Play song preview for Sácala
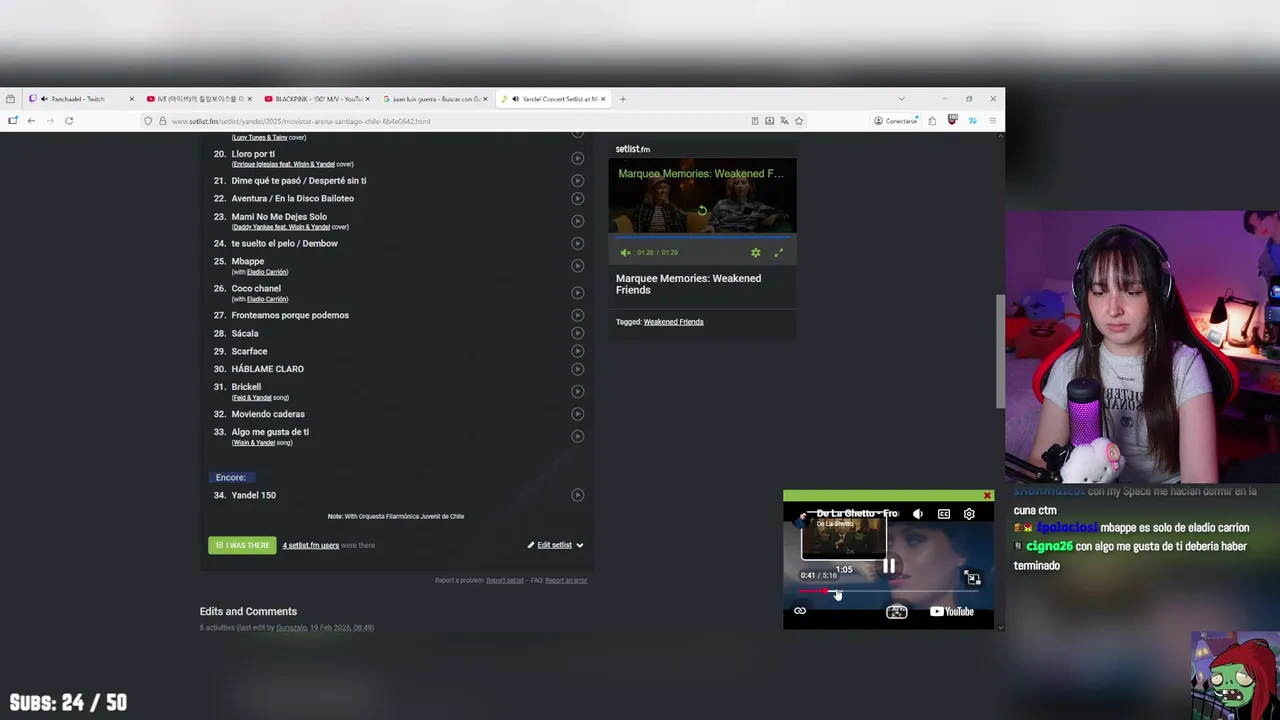 point(577,333)
